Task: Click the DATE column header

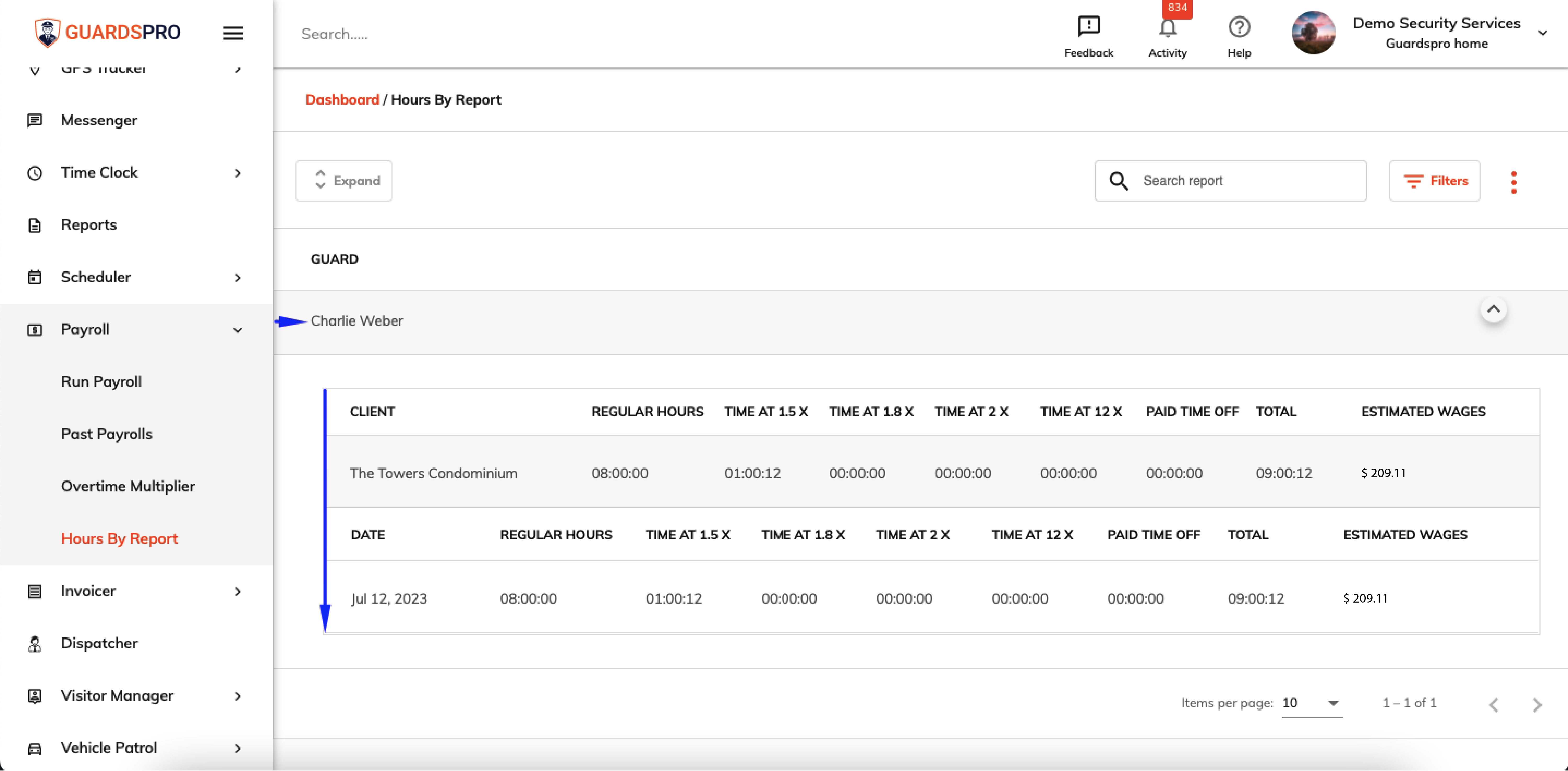Action: point(368,535)
